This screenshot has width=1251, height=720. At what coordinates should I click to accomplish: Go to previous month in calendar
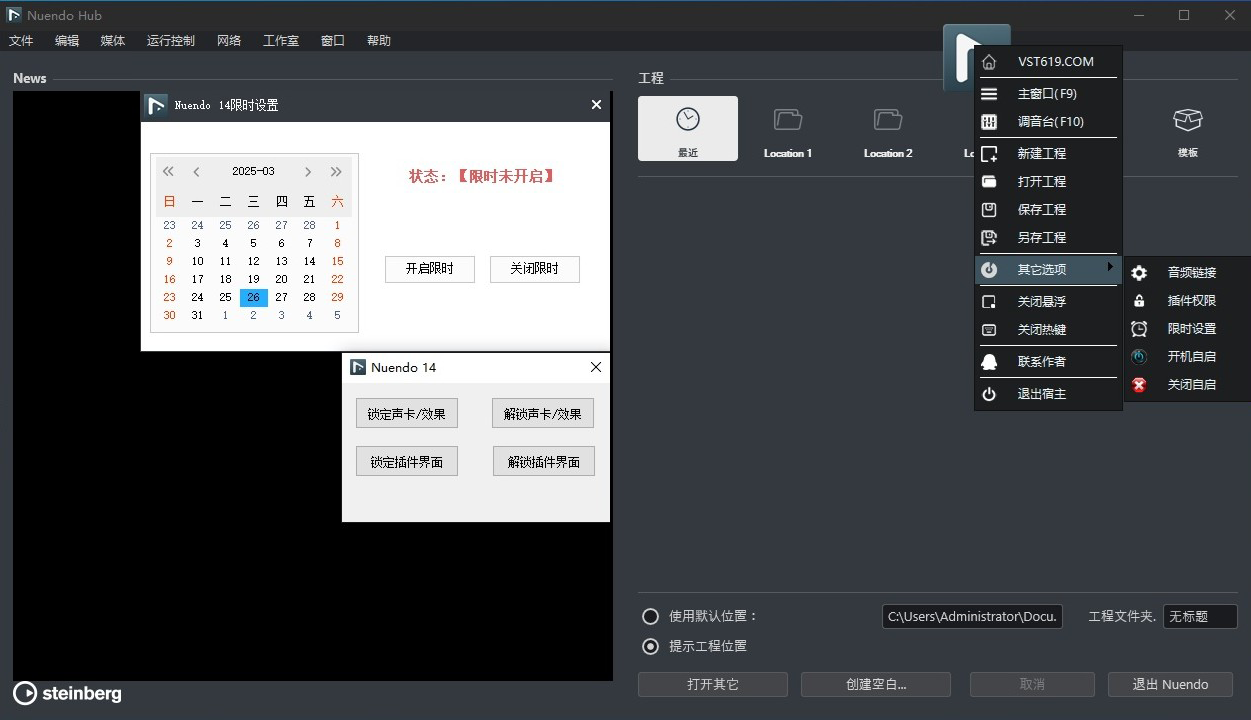tap(197, 171)
